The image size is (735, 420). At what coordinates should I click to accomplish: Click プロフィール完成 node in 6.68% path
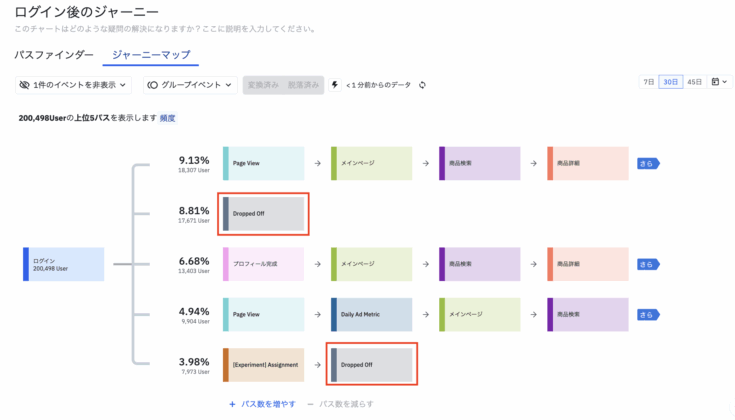click(x=263, y=264)
